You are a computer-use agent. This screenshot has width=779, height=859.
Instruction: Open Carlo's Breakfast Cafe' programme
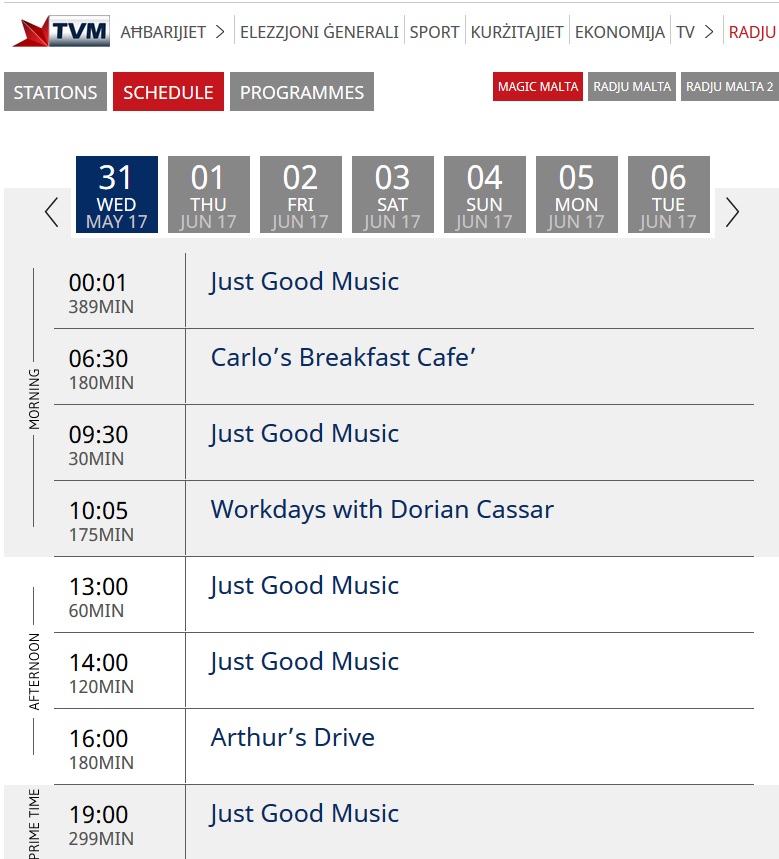343,357
